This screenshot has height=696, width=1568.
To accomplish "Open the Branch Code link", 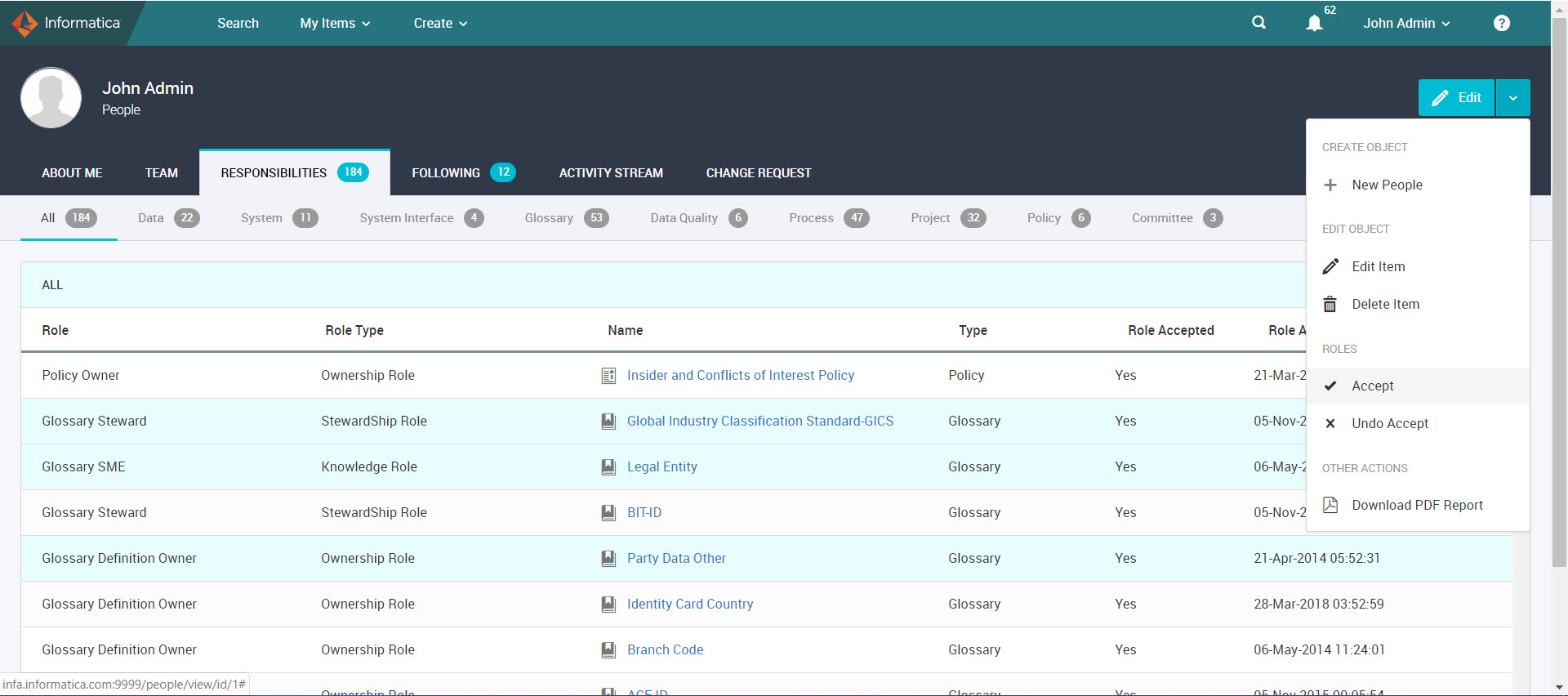I will [x=666, y=650].
